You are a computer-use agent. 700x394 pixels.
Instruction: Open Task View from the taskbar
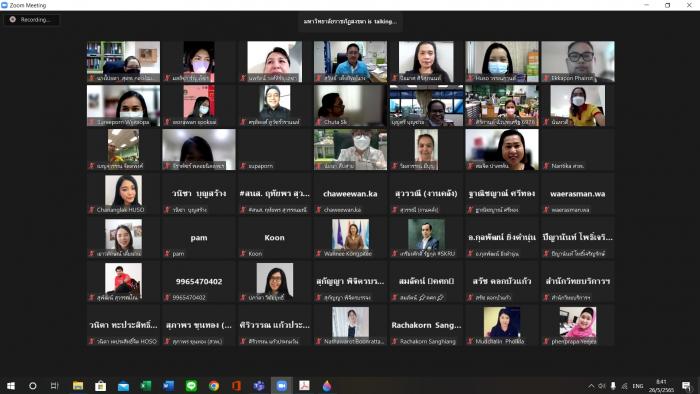[x=54, y=386]
